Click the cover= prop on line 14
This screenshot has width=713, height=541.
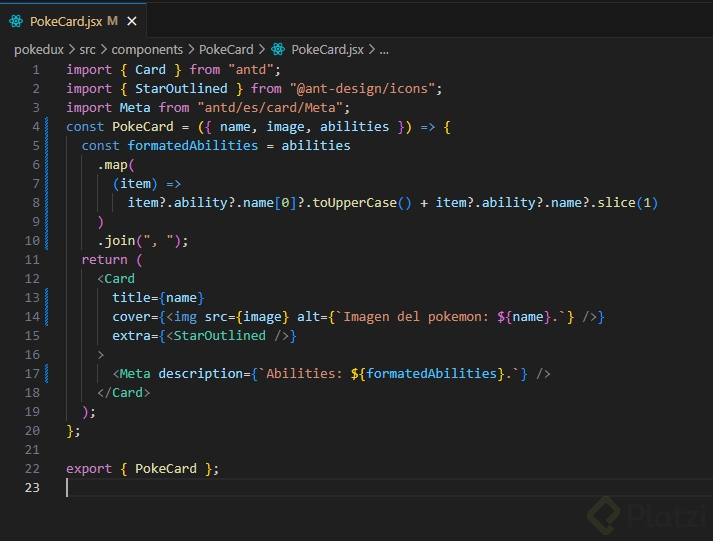pos(135,317)
